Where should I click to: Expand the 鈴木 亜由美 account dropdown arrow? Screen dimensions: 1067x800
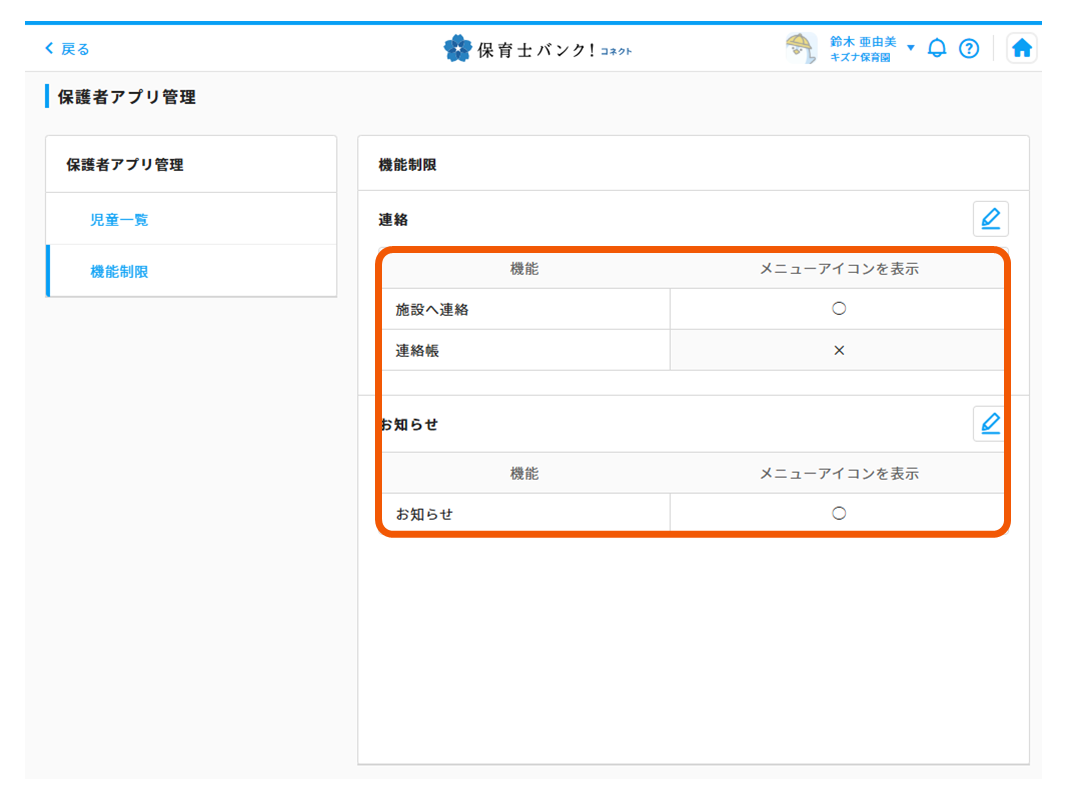pos(912,47)
